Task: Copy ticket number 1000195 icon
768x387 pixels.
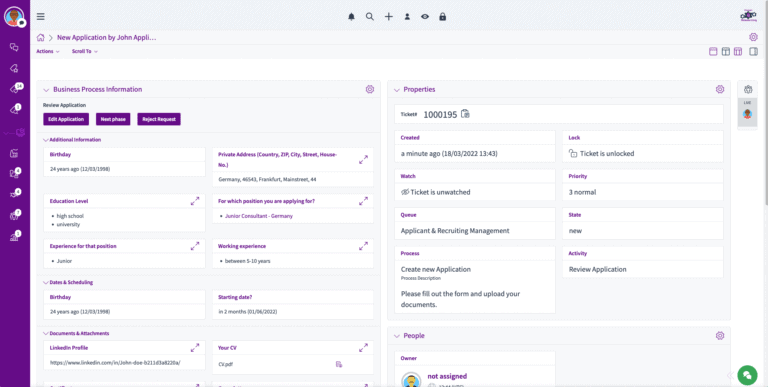Action: 466,114
